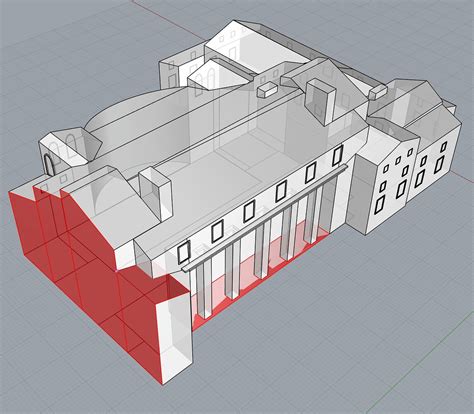Click the horizontal cornice beam above the columns

point(265,218)
